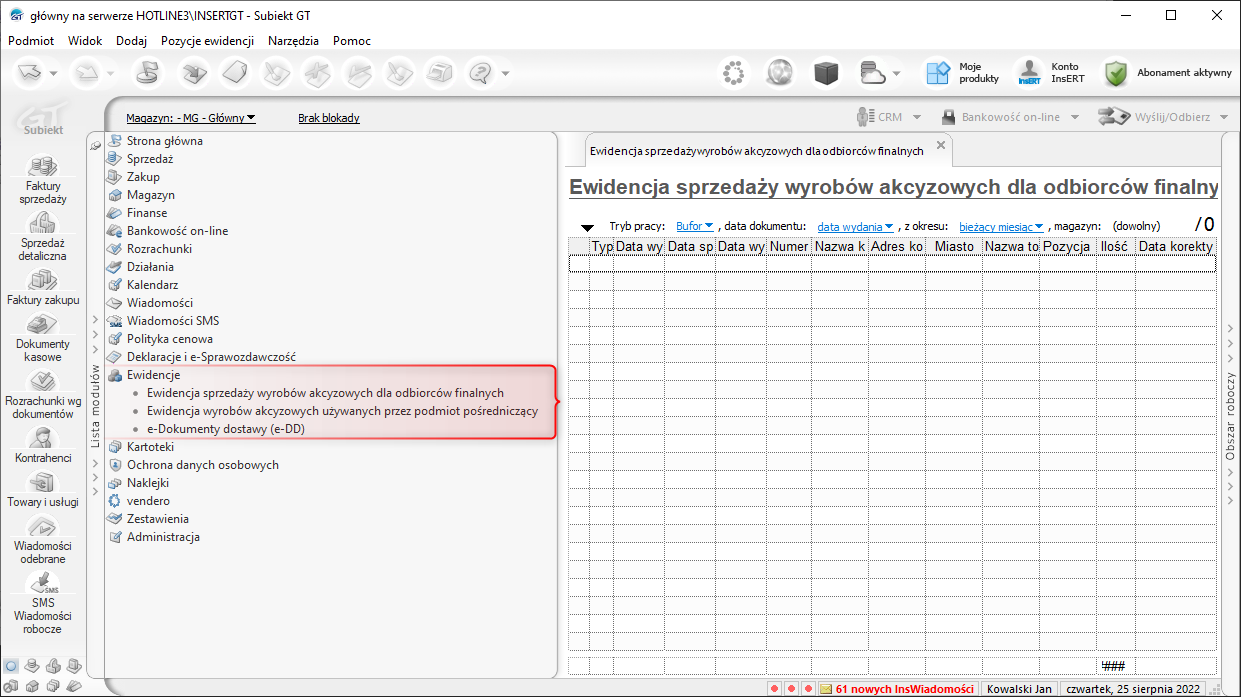
Task: Open Dokumenty kasowe sidebar shortcut
Action: (x=43, y=338)
